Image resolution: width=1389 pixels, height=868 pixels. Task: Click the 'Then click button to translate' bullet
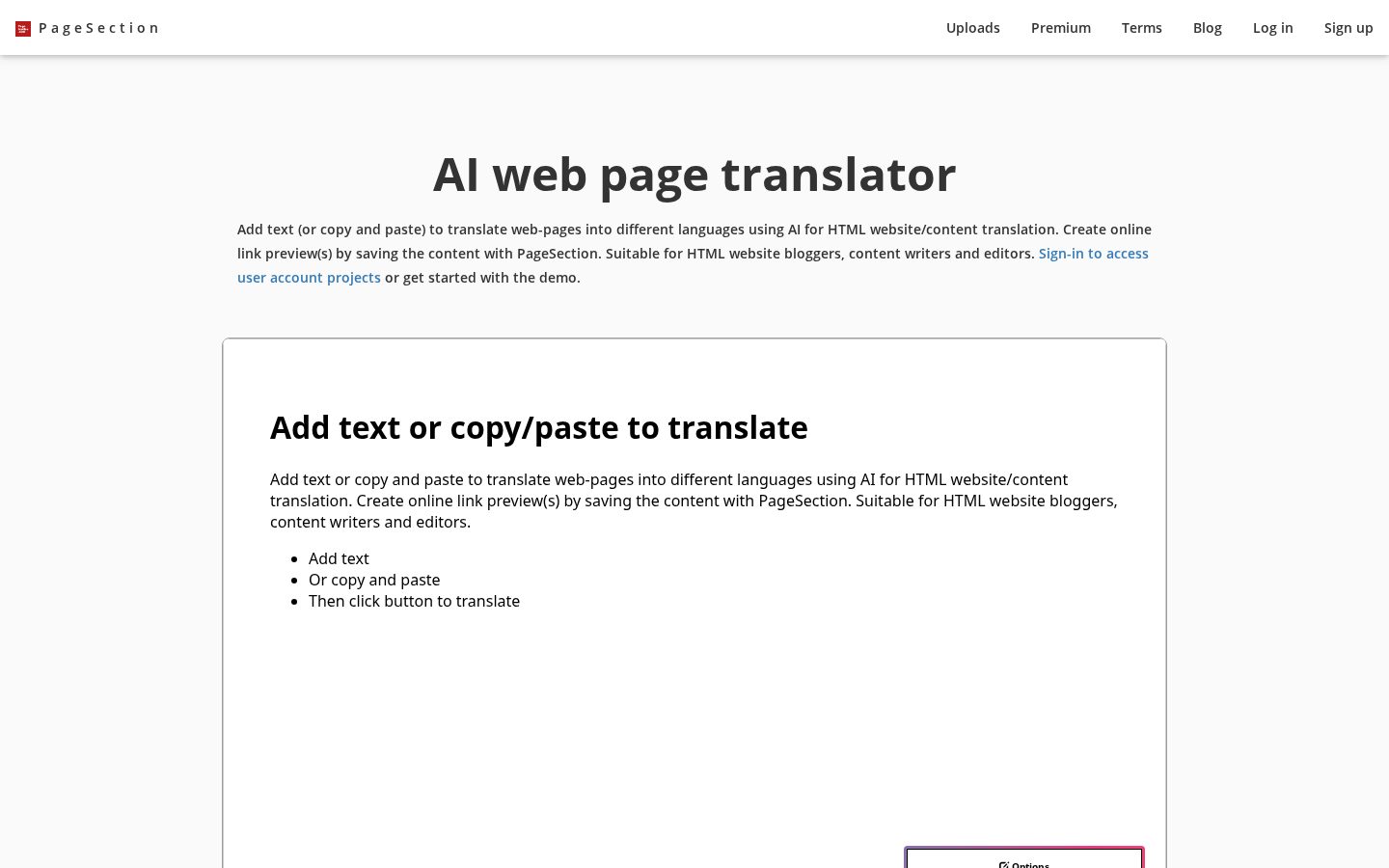414,601
